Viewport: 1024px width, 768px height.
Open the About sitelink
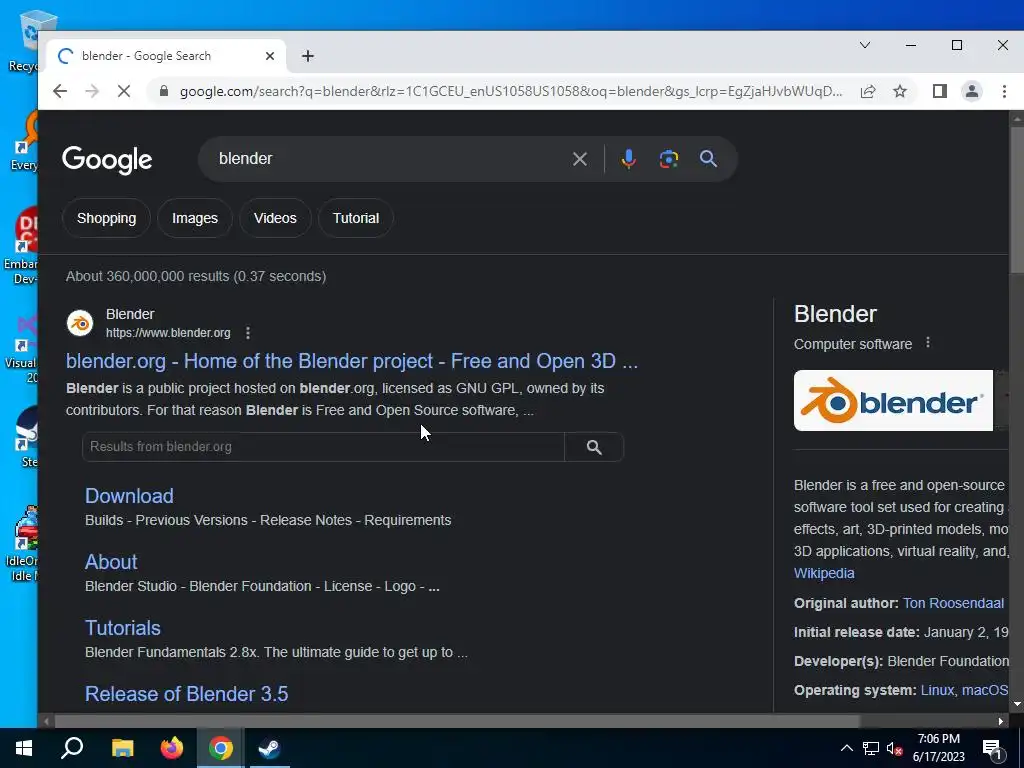pyautogui.click(x=111, y=562)
